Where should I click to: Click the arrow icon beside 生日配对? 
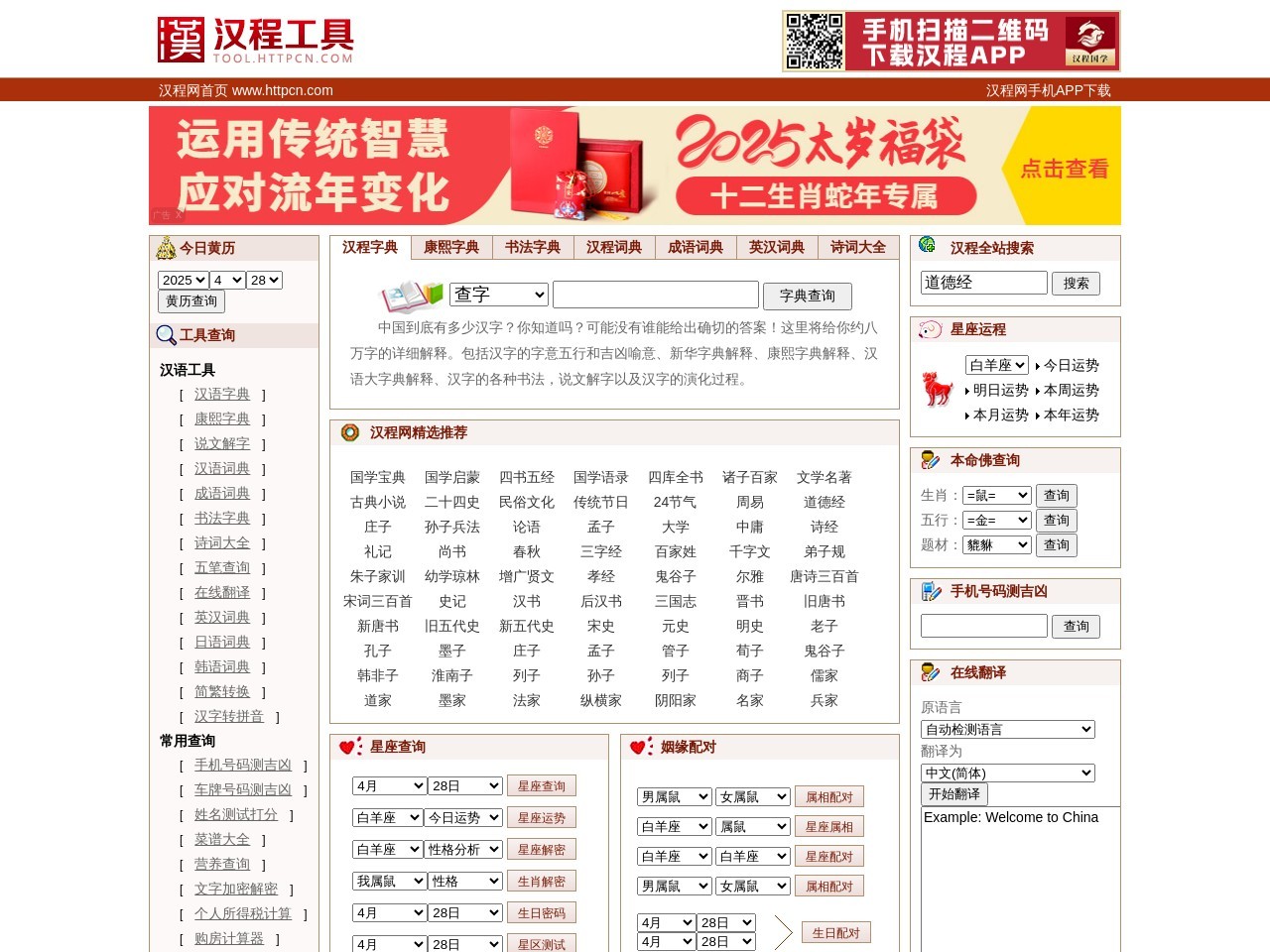783,933
